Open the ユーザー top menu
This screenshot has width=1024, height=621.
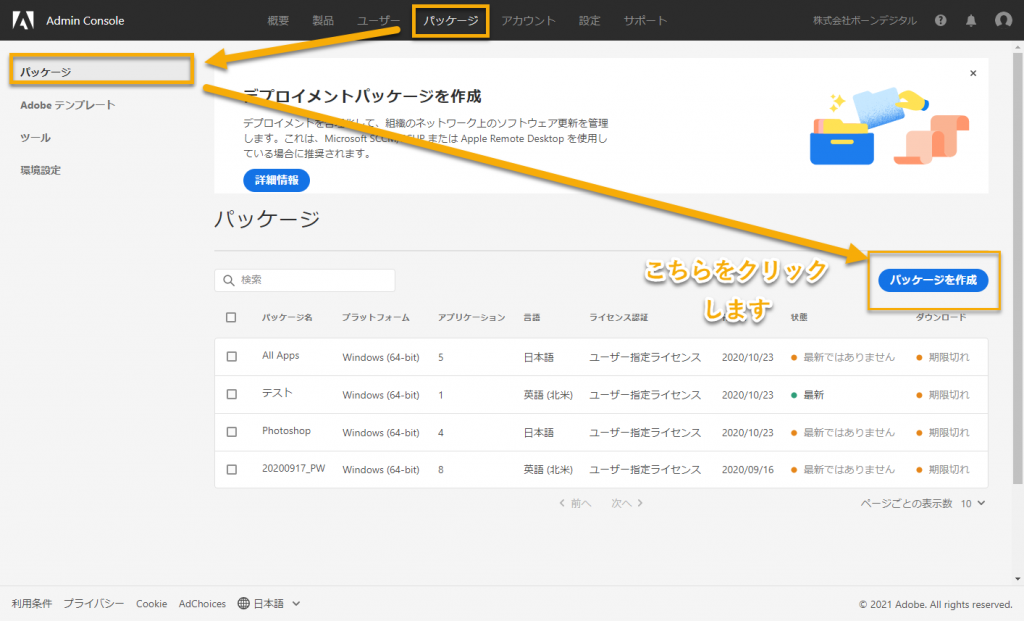(378, 20)
